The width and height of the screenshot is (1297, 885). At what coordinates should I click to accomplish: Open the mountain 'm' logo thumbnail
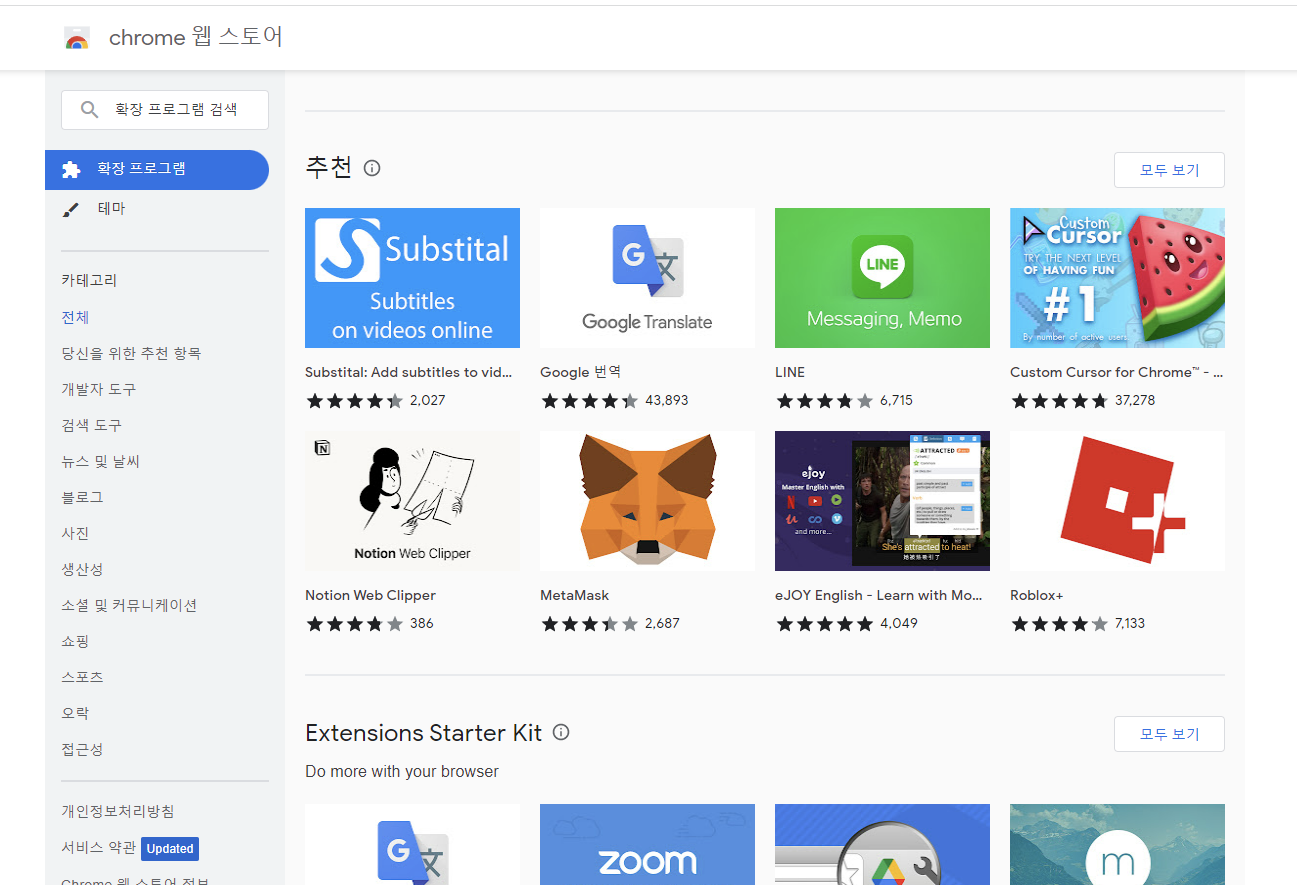click(x=1117, y=844)
